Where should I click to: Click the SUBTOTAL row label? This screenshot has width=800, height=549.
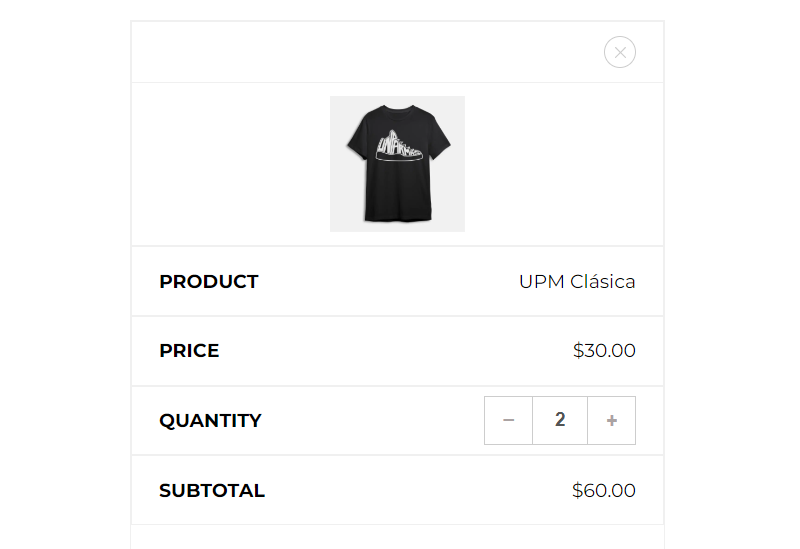pos(212,491)
